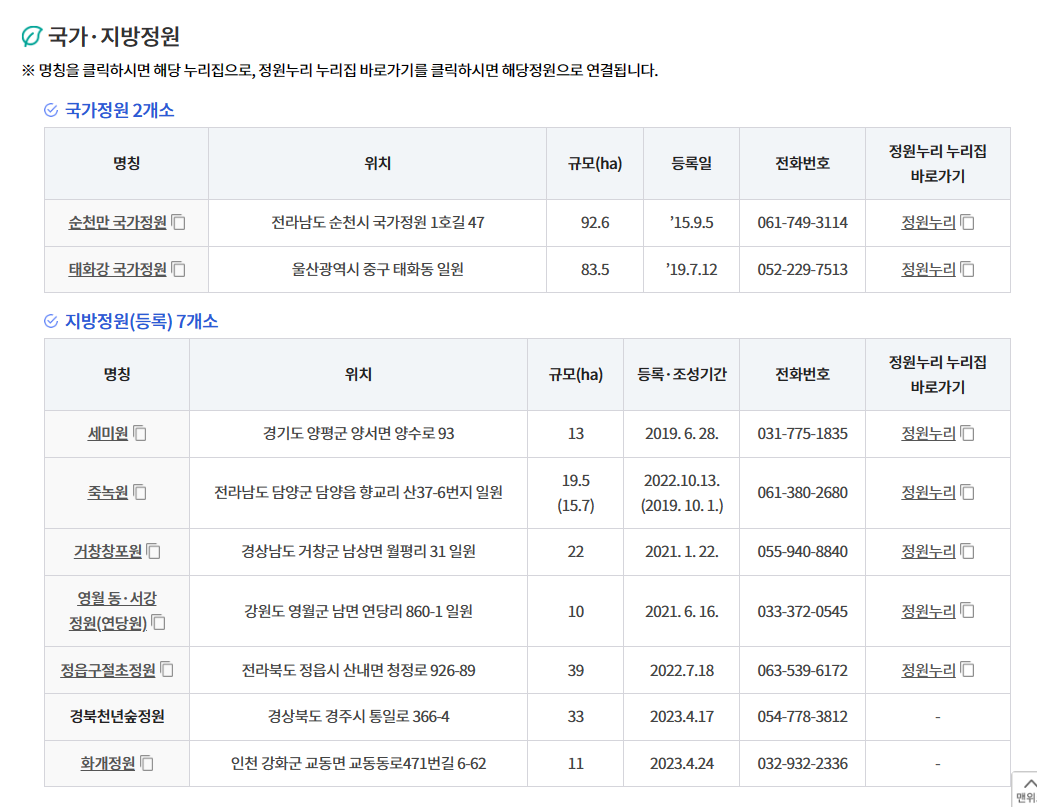Click new-window icon beside 태화강 국가정원
1037x807 pixels.
pos(179,269)
